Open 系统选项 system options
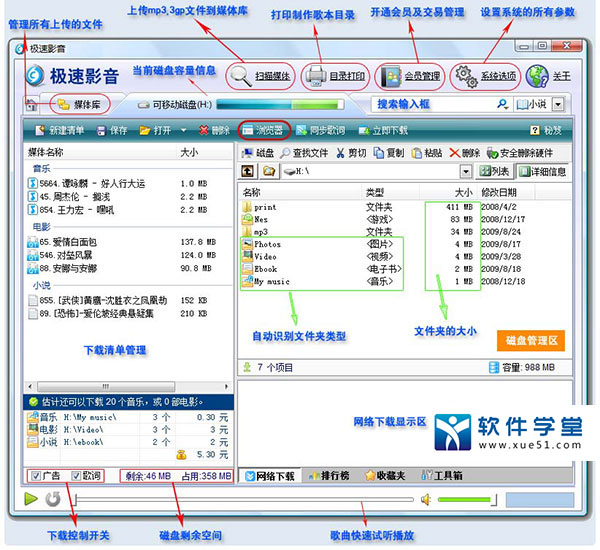Image resolution: width=600 pixels, height=550 pixels. (x=486, y=77)
